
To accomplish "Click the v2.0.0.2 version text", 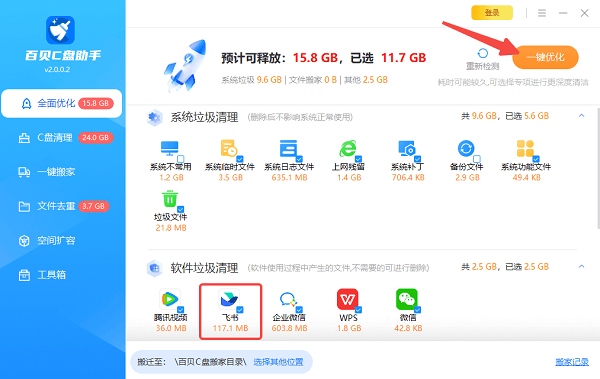I will pos(57,70).
